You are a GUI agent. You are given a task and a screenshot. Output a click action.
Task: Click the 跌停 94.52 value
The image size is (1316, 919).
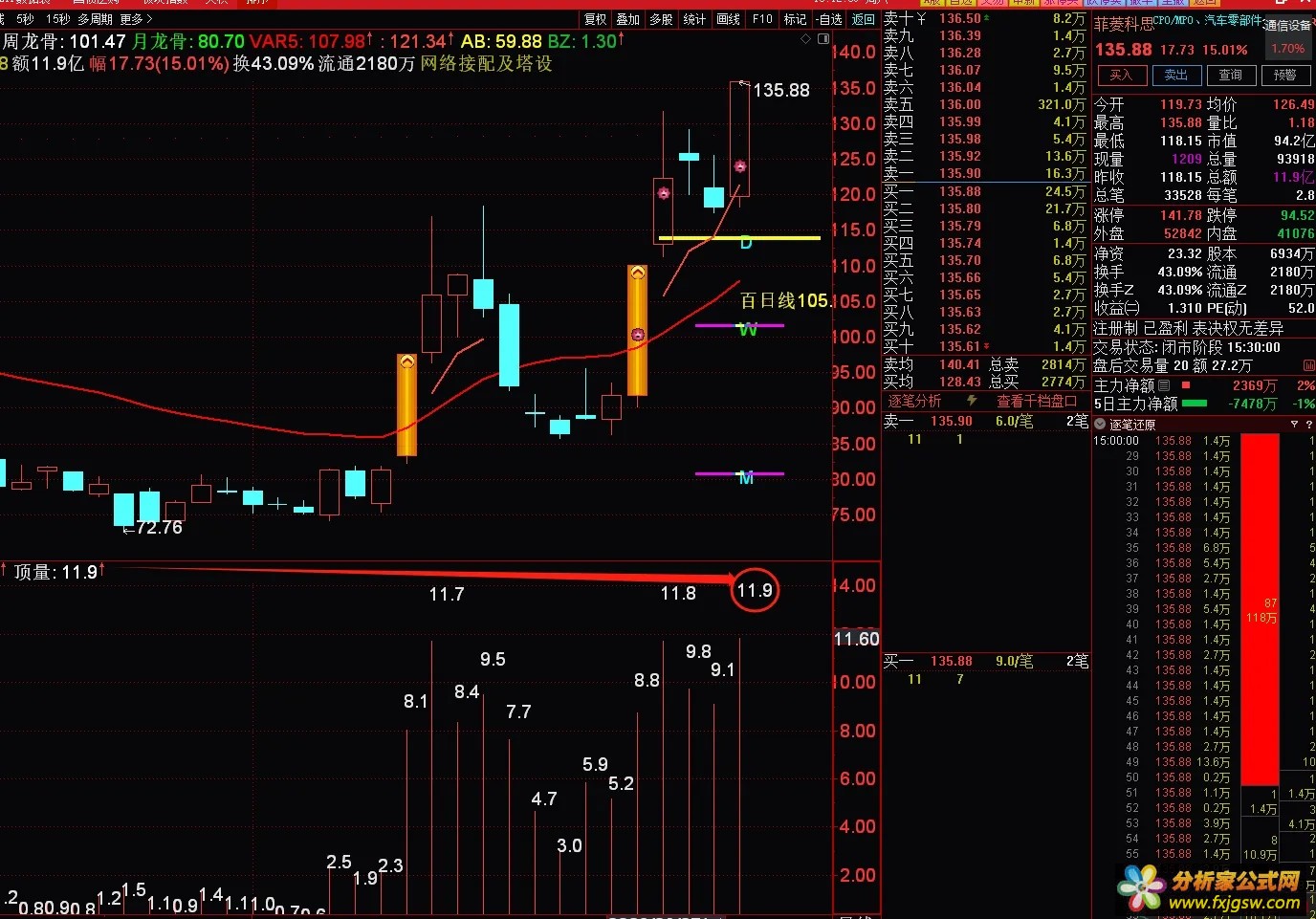tap(1297, 216)
